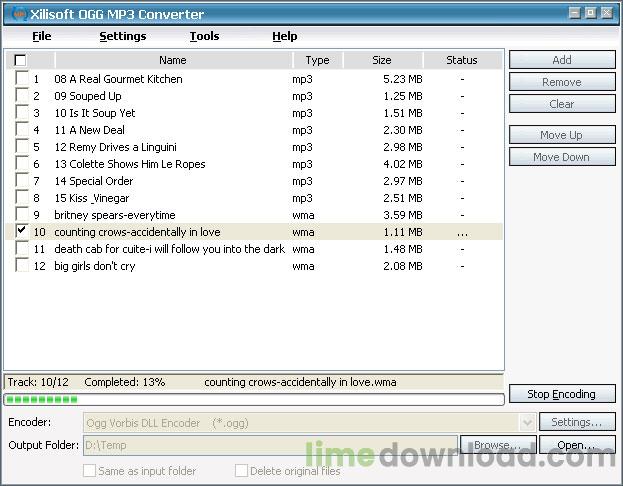Open the Help menu
623x486 pixels.
[284, 36]
